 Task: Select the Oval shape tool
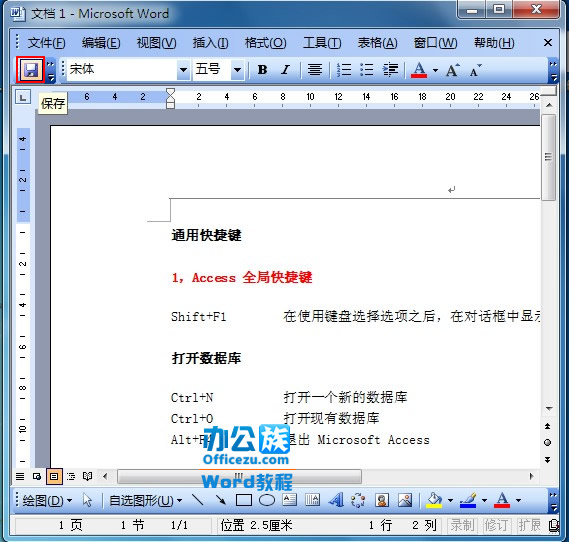pyautogui.click(x=267, y=500)
